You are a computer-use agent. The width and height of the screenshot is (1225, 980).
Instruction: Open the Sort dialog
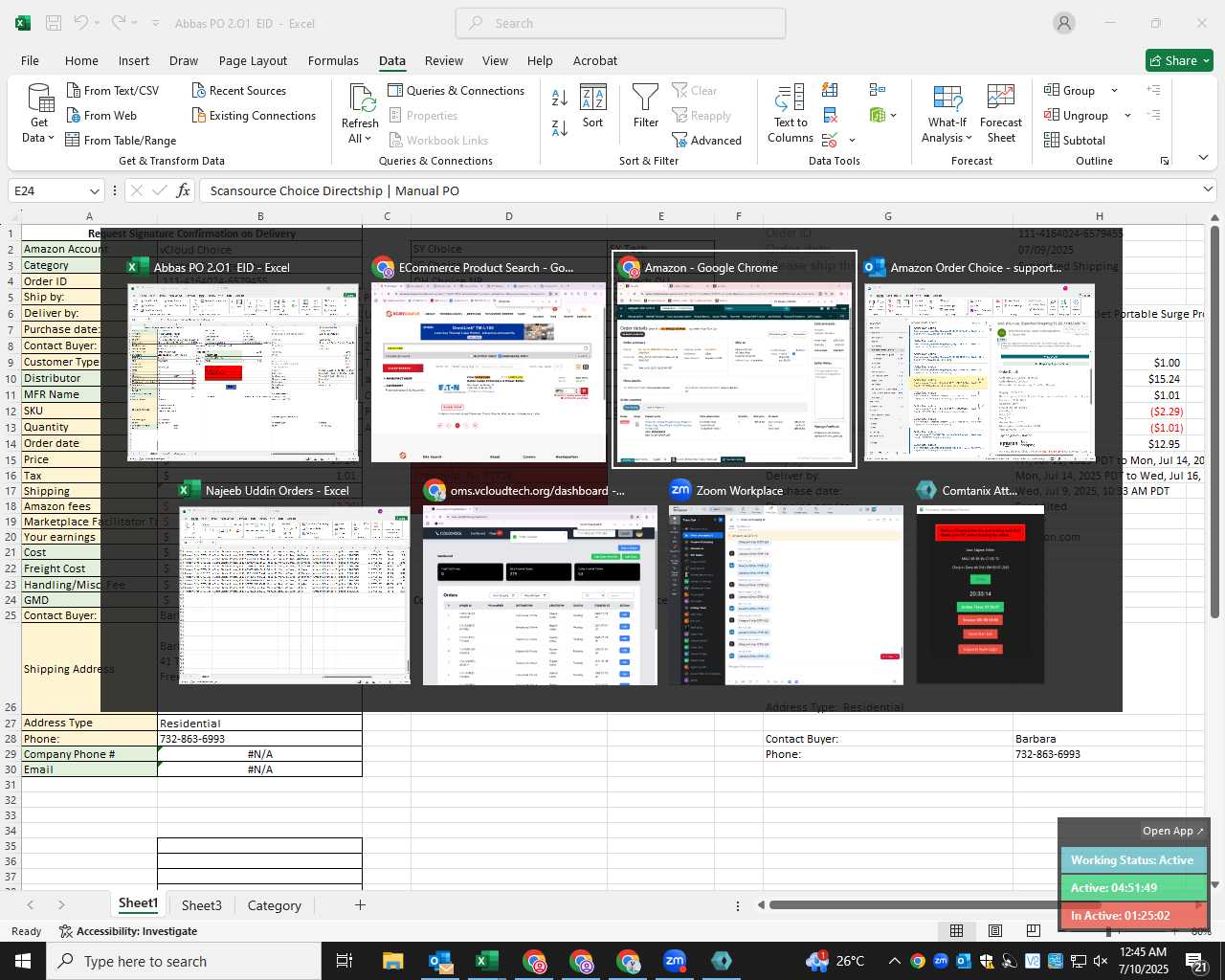593,107
